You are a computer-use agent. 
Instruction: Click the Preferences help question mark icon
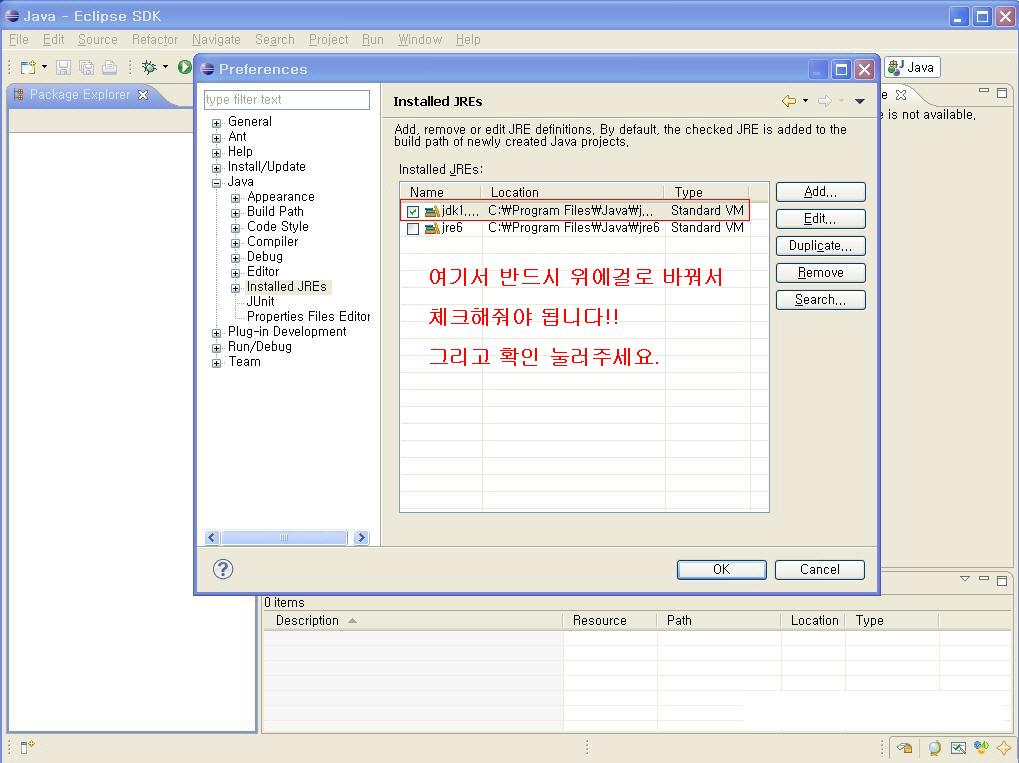coord(223,569)
